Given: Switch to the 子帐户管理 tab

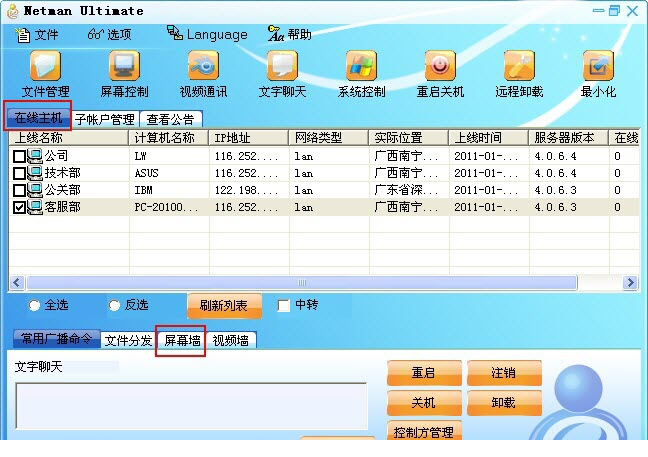Looking at the screenshot, I should tap(105, 119).
